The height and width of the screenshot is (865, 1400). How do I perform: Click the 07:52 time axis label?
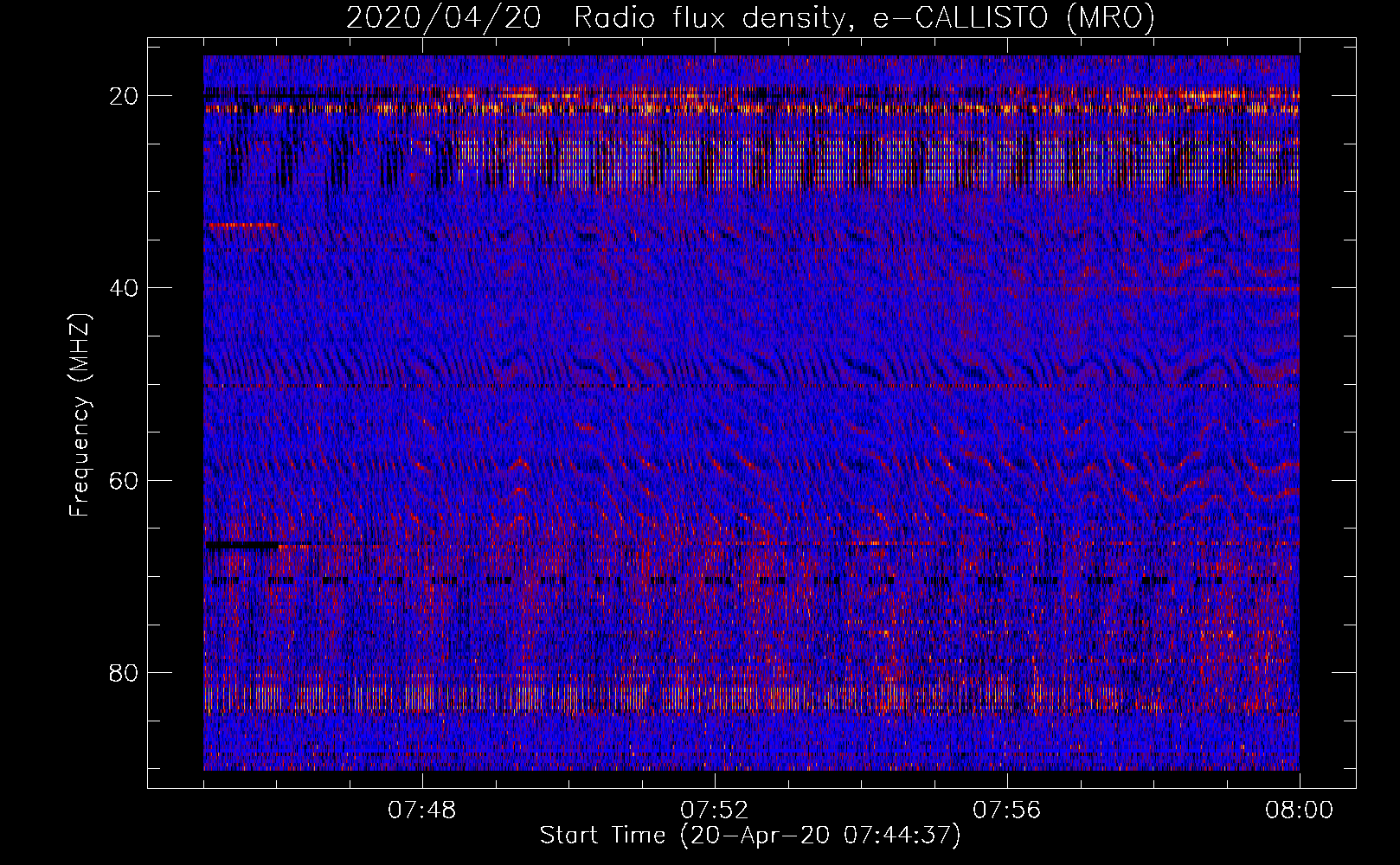click(x=715, y=811)
